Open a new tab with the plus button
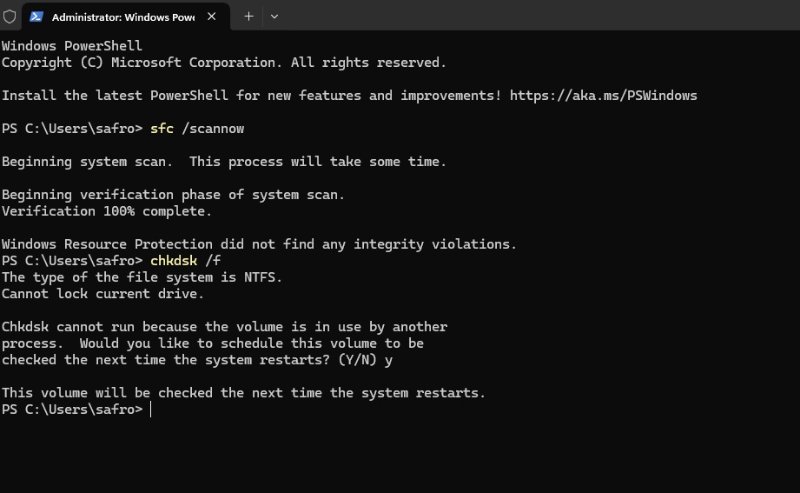The height and width of the screenshot is (493, 800). pos(248,16)
